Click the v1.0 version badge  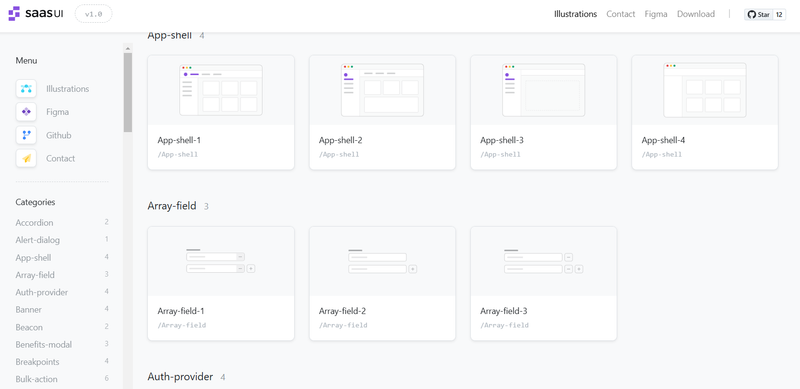point(93,14)
